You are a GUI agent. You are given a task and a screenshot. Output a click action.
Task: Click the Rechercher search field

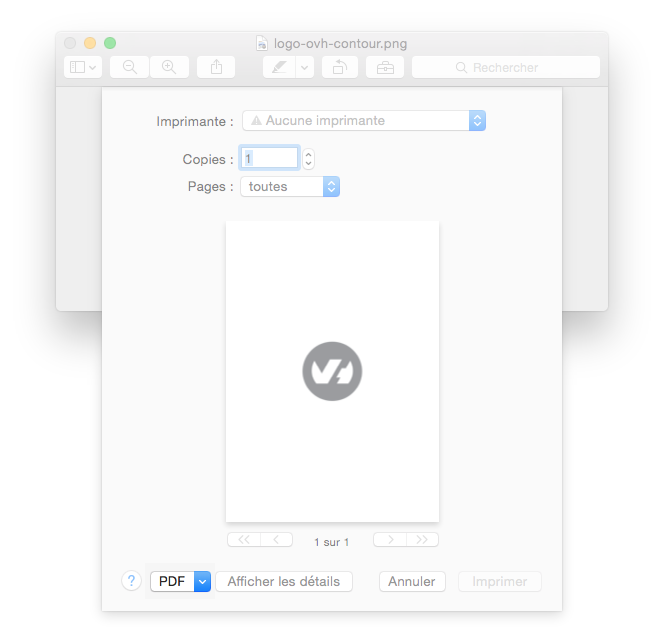click(506, 67)
